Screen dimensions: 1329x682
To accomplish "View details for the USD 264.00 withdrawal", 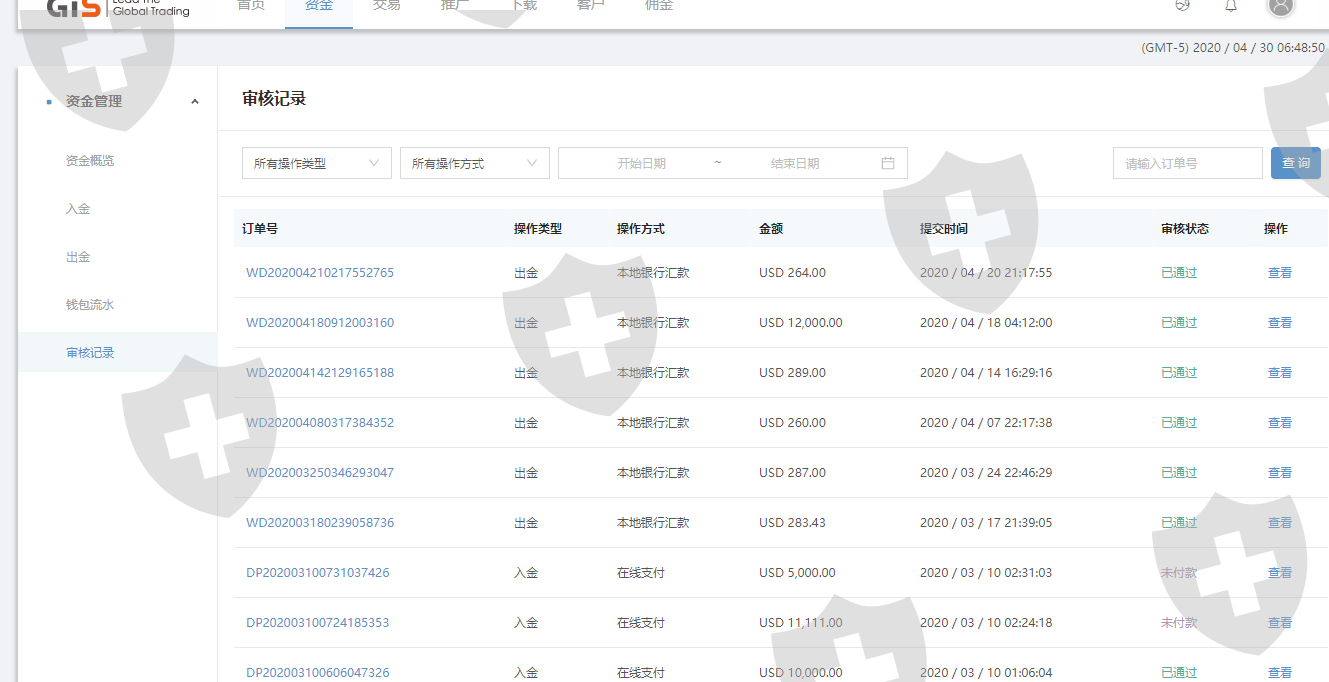I will coord(1279,273).
